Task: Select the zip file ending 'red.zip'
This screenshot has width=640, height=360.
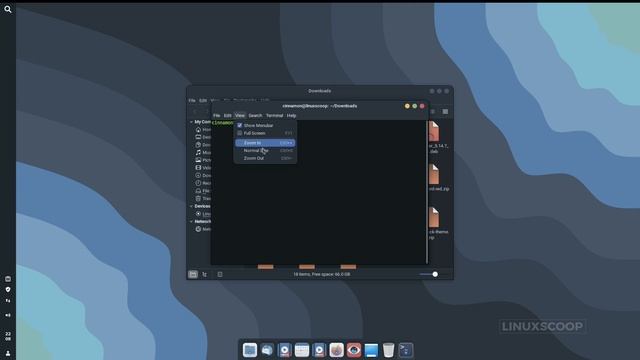Action: pyautogui.click(x=433, y=175)
